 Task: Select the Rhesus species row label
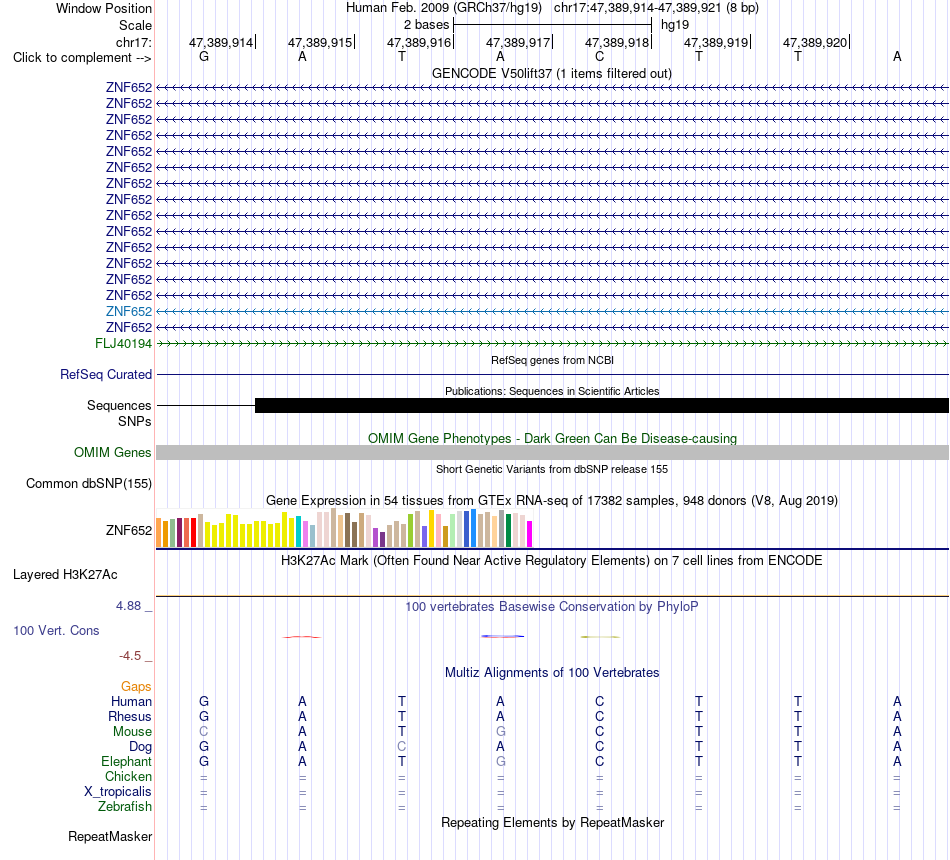[x=130, y=717]
